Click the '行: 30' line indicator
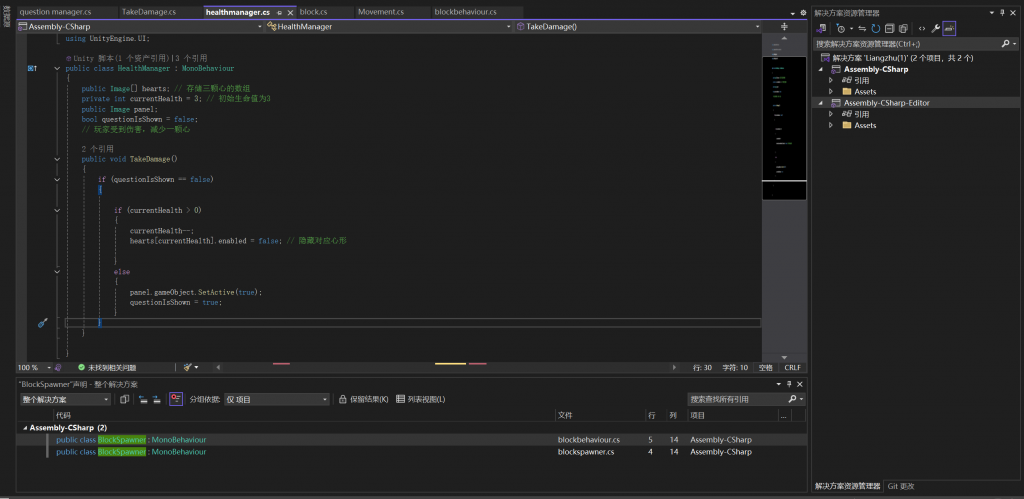1024x499 pixels. point(703,368)
